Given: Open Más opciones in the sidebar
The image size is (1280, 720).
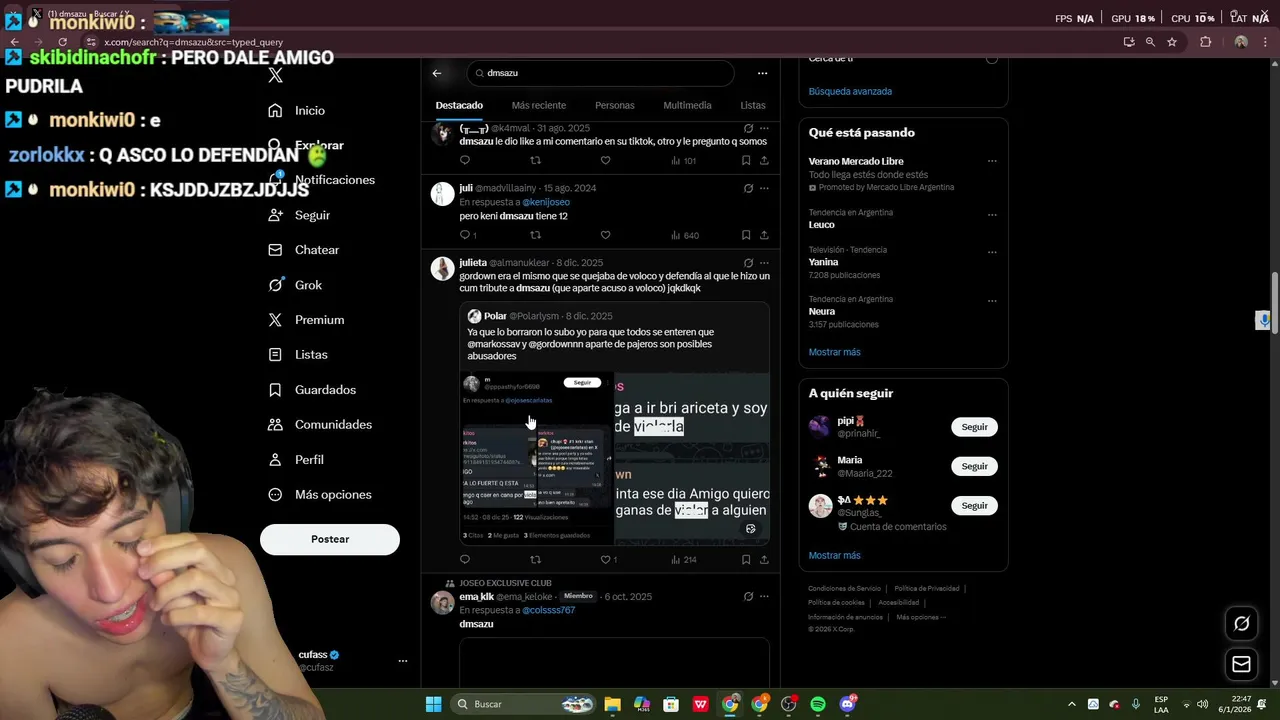Looking at the screenshot, I should click(x=319, y=495).
